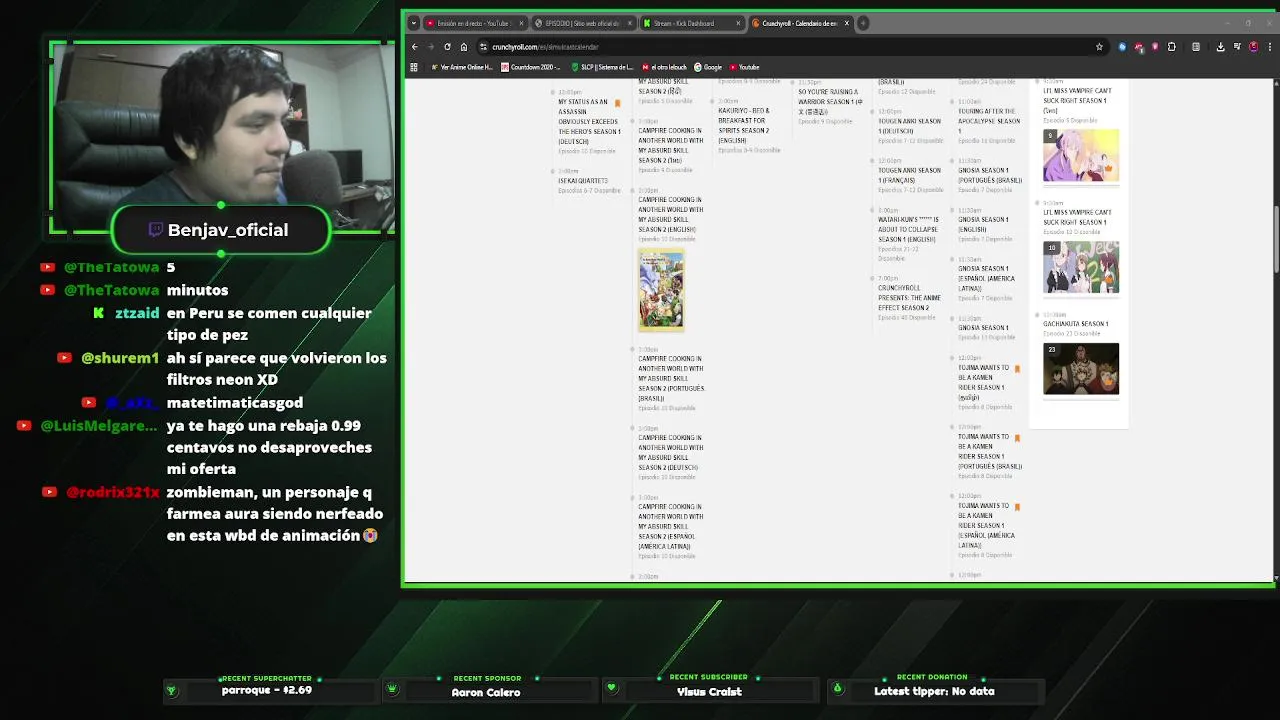Open 'My Status as an Assassin' (Deutsch) entry
The image size is (1280, 720).
pos(589,121)
